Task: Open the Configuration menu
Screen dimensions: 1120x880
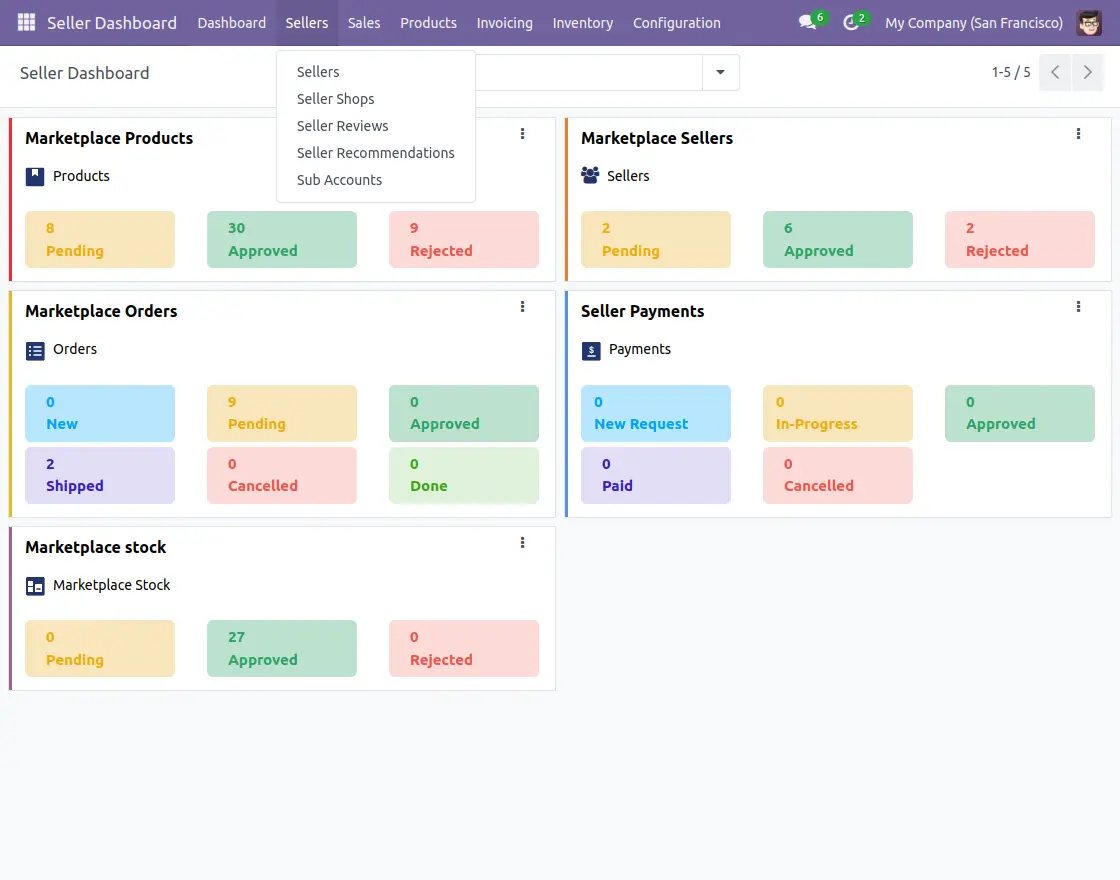Action: tap(677, 22)
